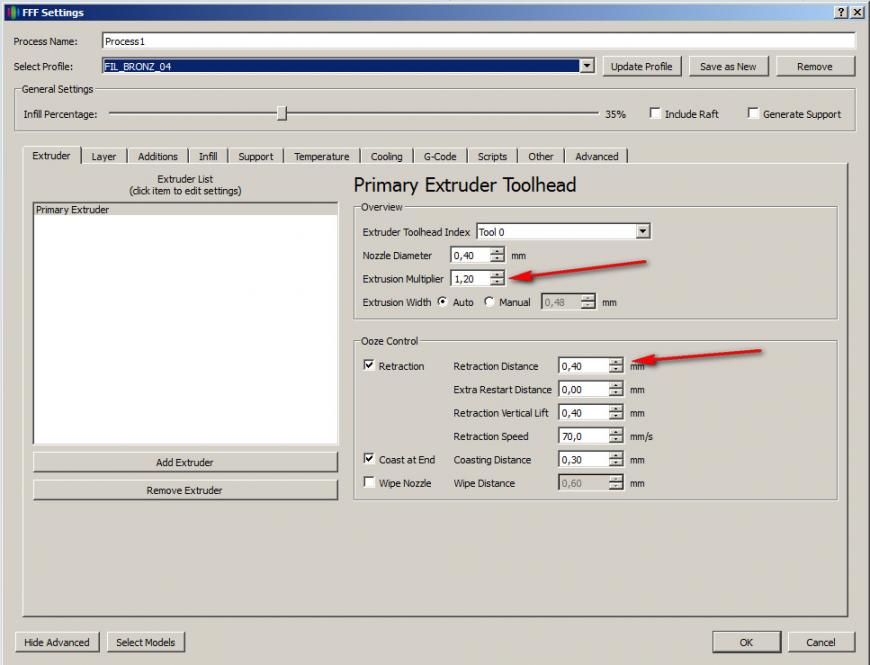Viewport: 870px width, 665px height.
Task: Click the Nozzle Diameter value field
Action: coord(471,255)
